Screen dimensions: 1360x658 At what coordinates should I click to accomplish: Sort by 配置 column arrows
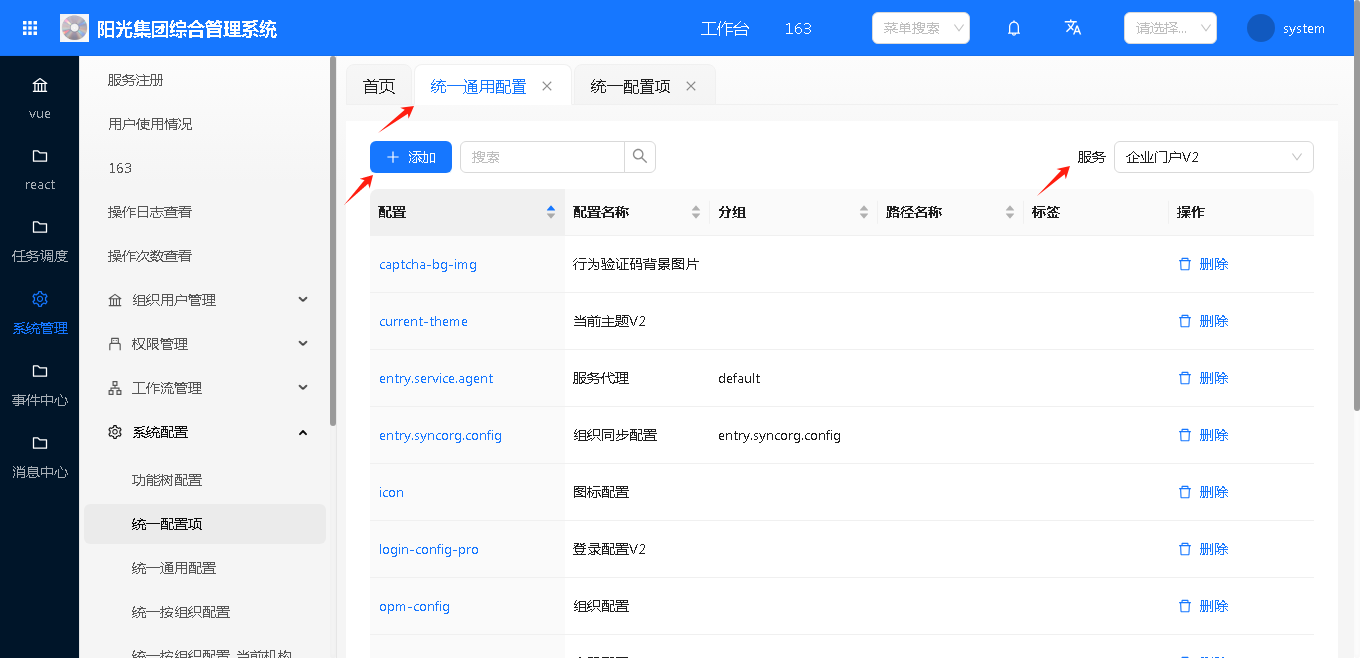tap(551, 212)
